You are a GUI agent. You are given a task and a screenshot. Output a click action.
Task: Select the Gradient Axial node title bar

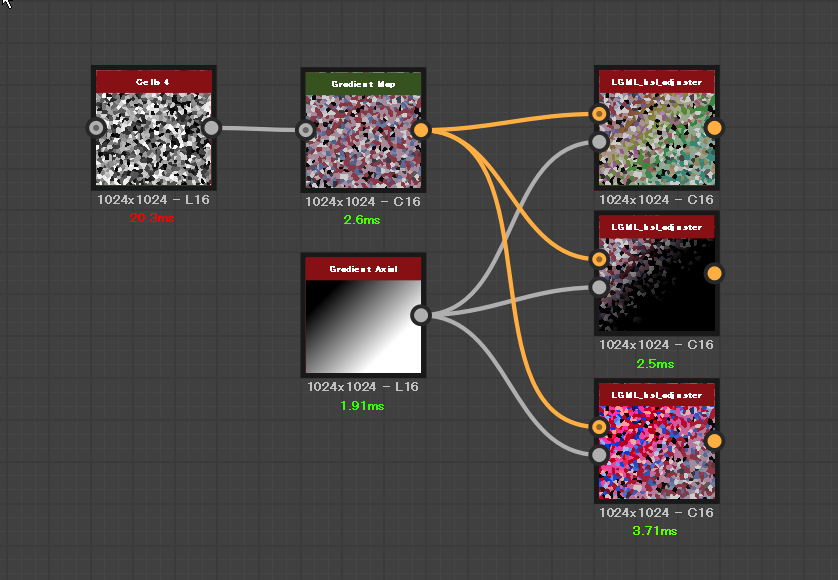point(364,269)
